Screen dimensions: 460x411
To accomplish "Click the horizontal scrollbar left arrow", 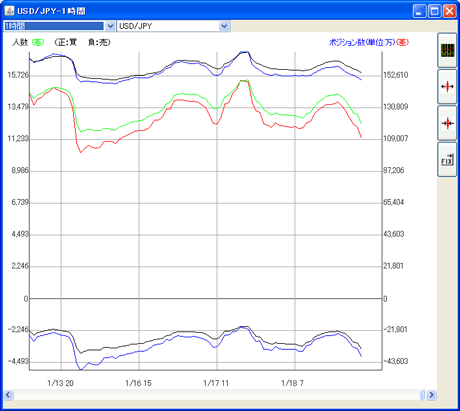I will (9, 395).
